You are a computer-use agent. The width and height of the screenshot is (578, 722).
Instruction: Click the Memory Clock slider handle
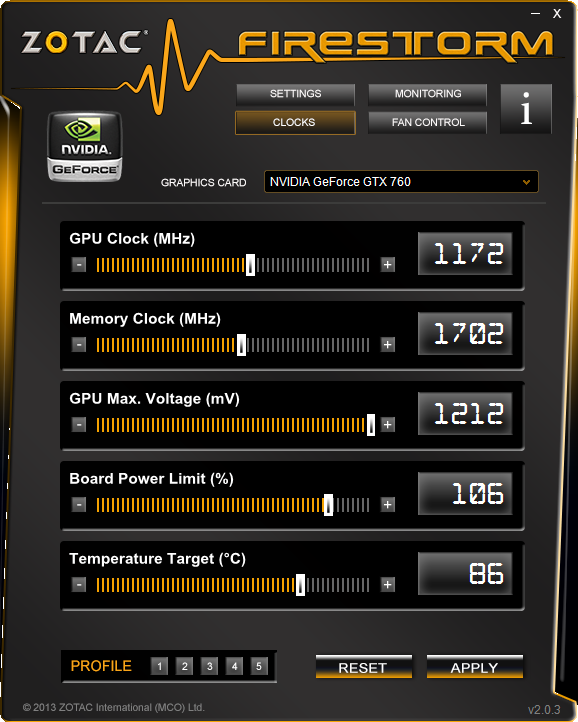(x=241, y=345)
